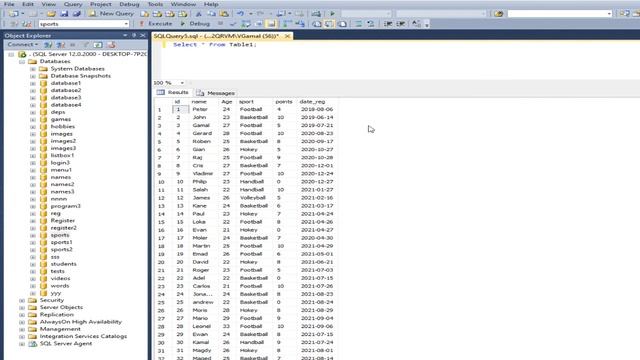Click the Cut scissors icon
The image size is (640, 360).
coord(199,13)
